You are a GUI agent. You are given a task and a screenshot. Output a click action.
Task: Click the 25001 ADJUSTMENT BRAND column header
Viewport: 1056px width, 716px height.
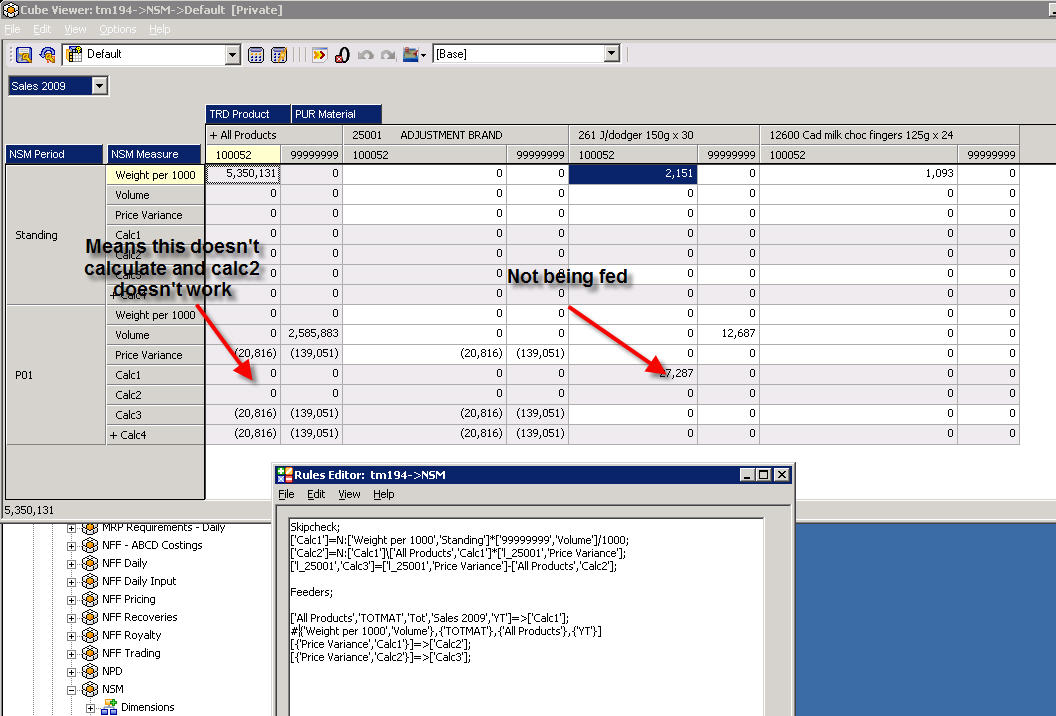[x=455, y=135]
